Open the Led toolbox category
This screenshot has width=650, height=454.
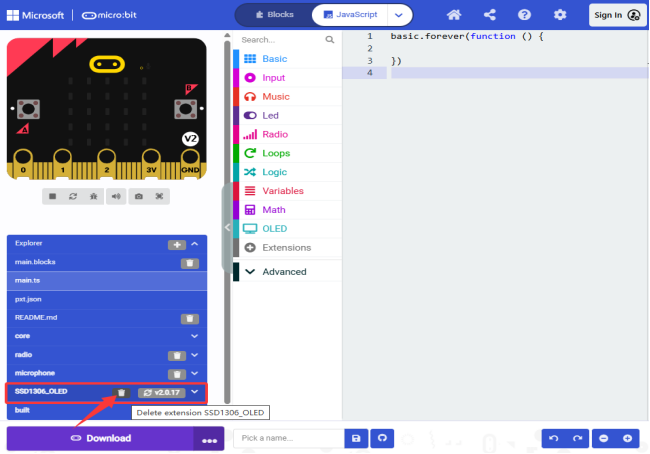pyautogui.click(x=288, y=116)
